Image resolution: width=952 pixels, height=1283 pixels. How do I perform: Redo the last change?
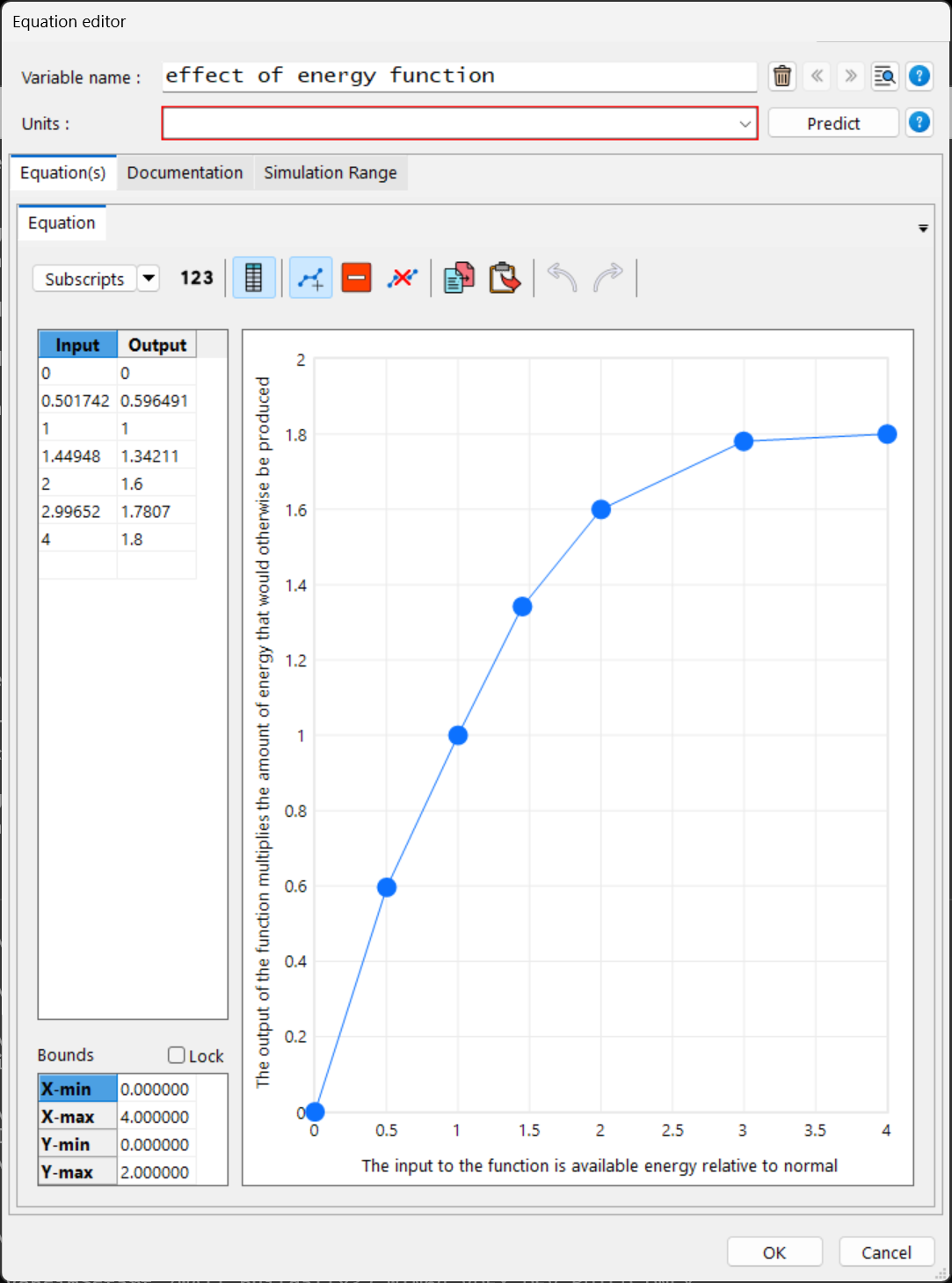tap(607, 277)
